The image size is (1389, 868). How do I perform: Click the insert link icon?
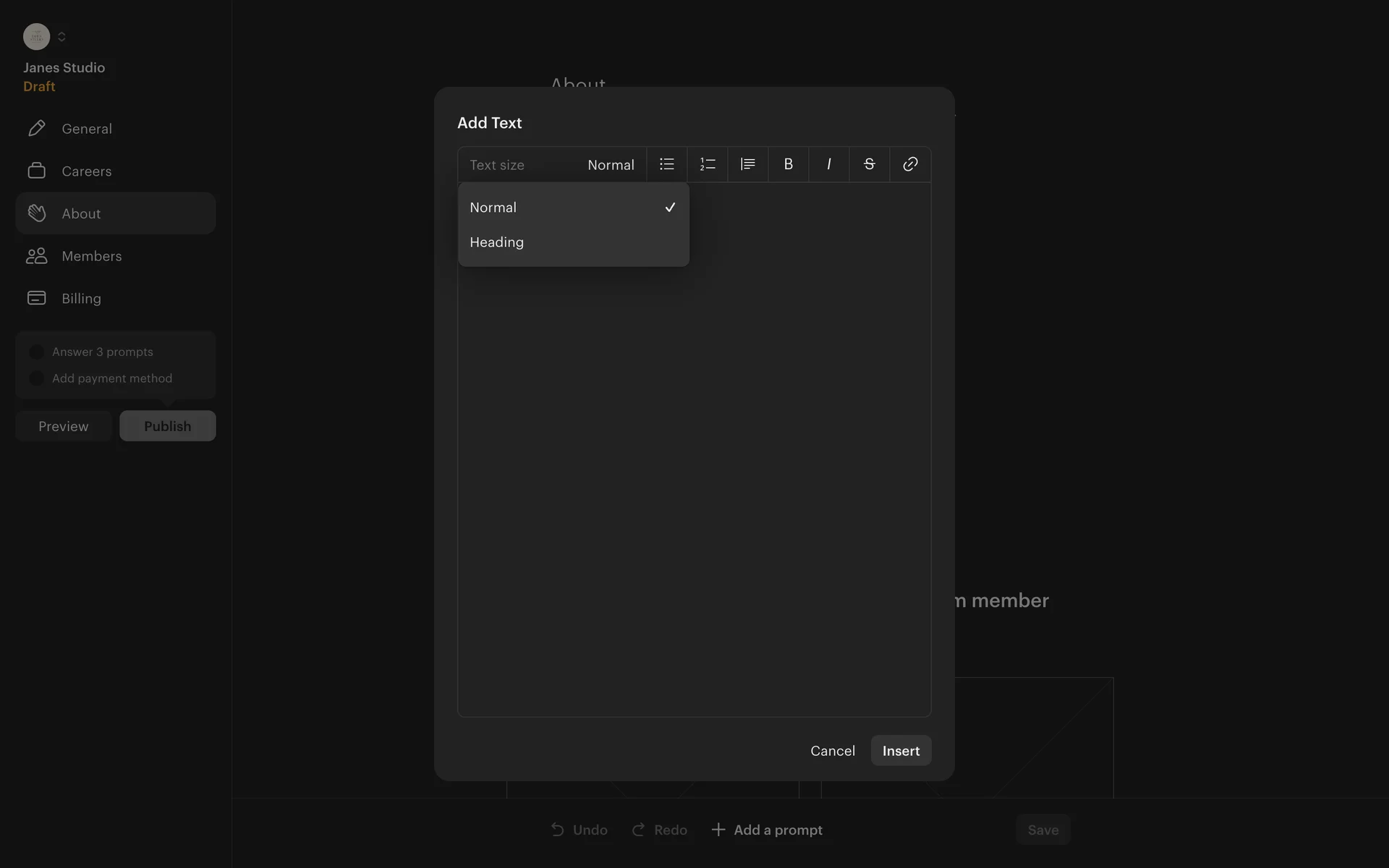[x=909, y=164]
